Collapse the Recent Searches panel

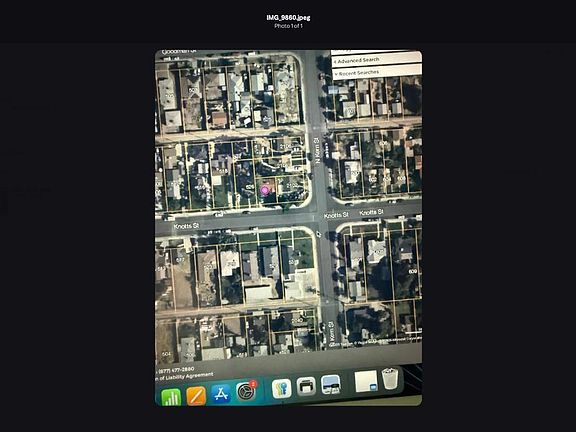coord(376,72)
